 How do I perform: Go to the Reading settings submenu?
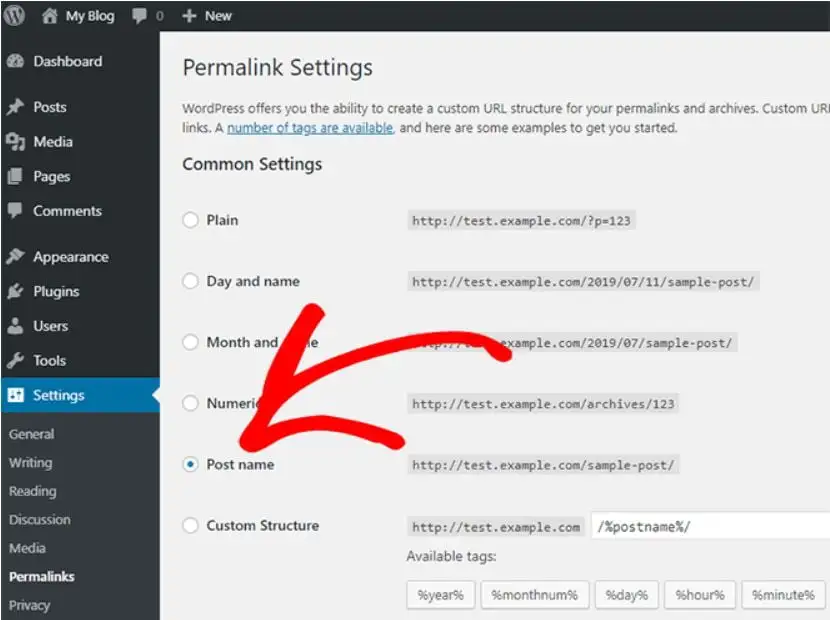coord(33,491)
